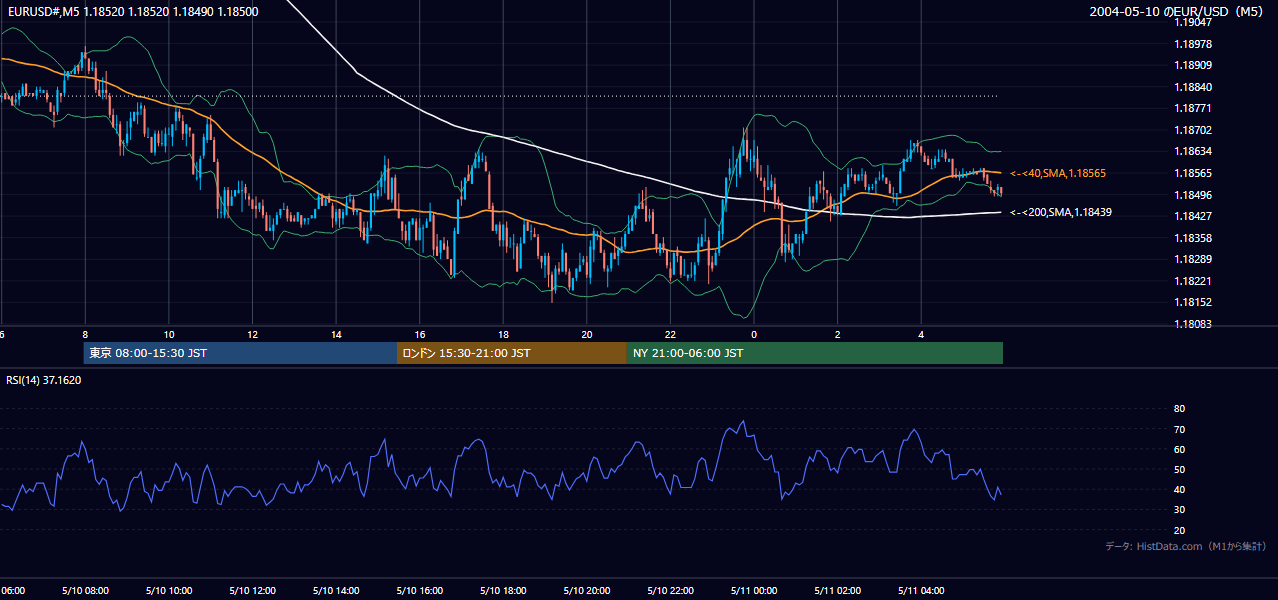Click price level 1.18634 on the price axis
1278x600 pixels.
click(x=1192, y=151)
